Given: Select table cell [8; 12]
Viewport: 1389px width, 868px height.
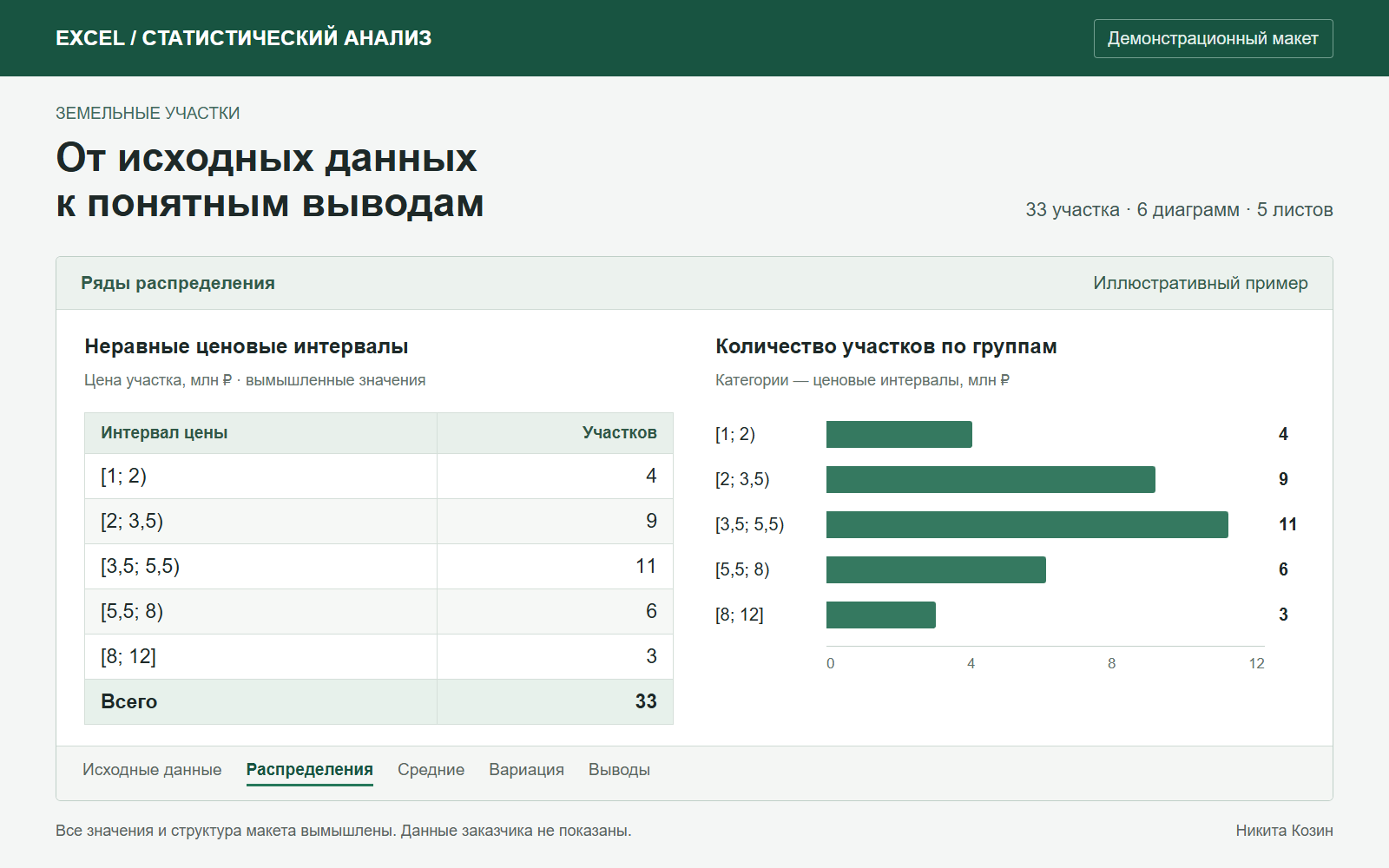Looking at the screenshot, I should pyautogui.click(x=260, y=657).
